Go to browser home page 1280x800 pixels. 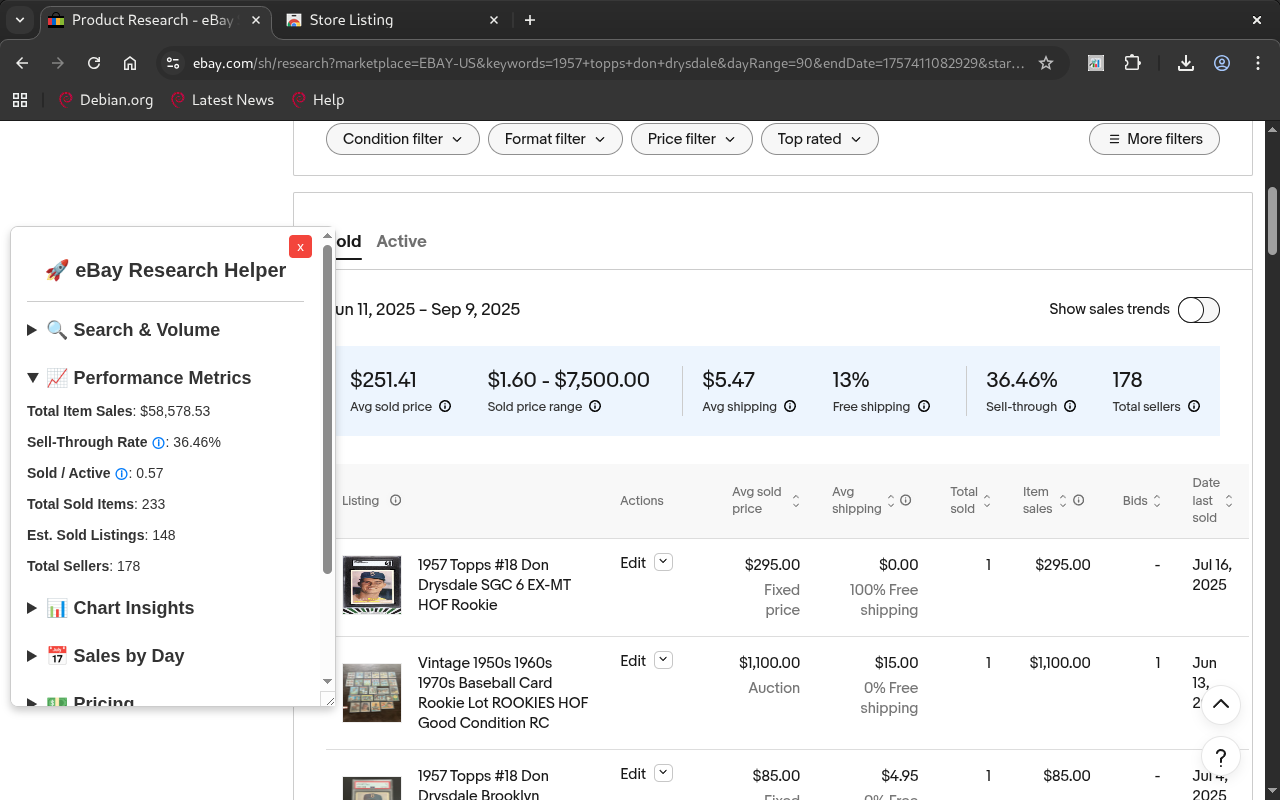coord(130,63)
